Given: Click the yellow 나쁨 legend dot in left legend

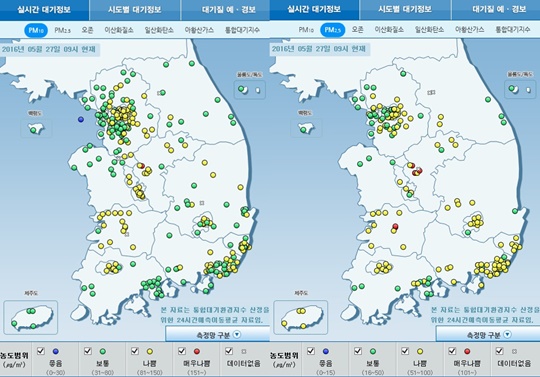Looking at the screenshot, I should [149, 352].
